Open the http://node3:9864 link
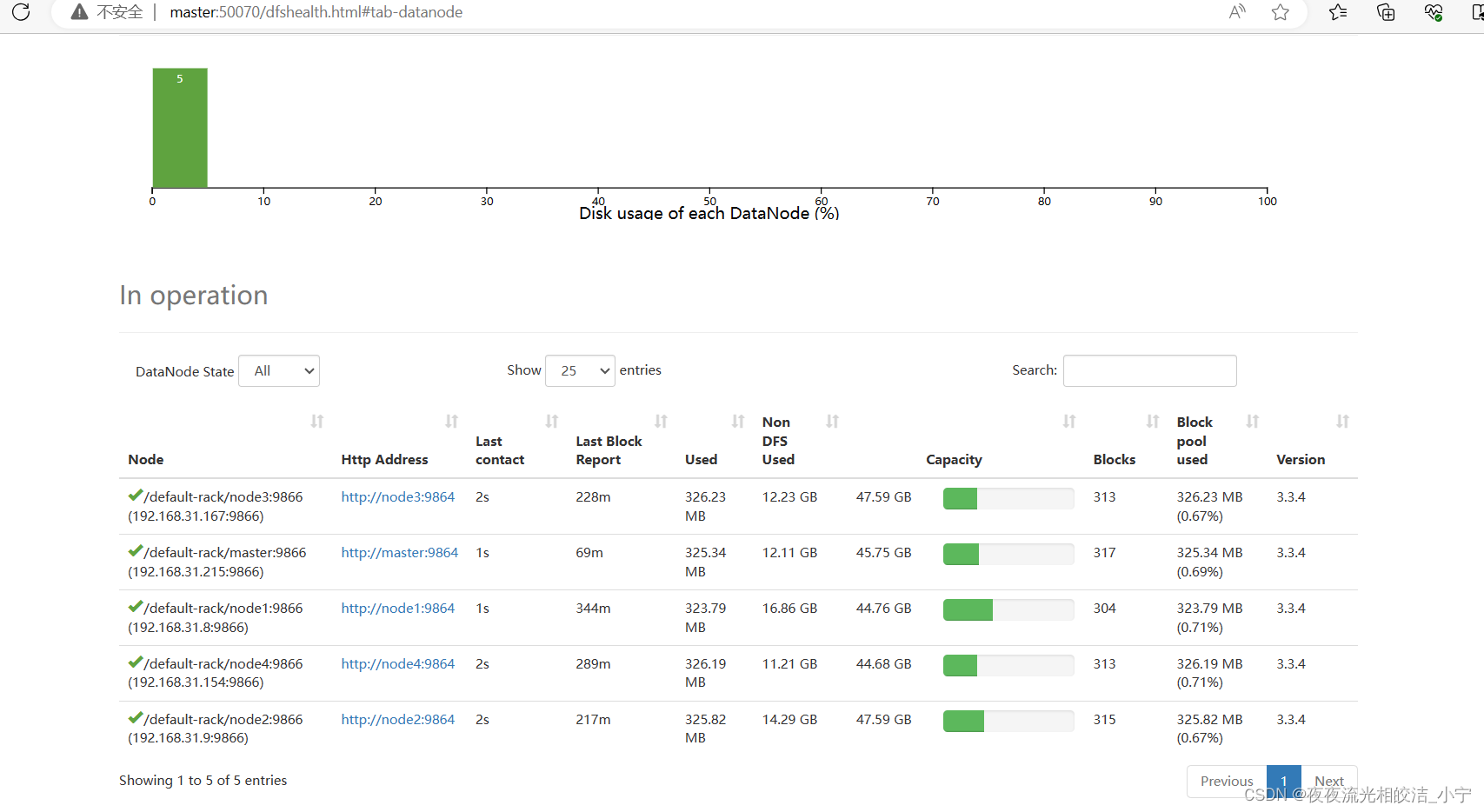Viewport: 1484px width, 812px height. pyautogui.click(x=398, y=497)
